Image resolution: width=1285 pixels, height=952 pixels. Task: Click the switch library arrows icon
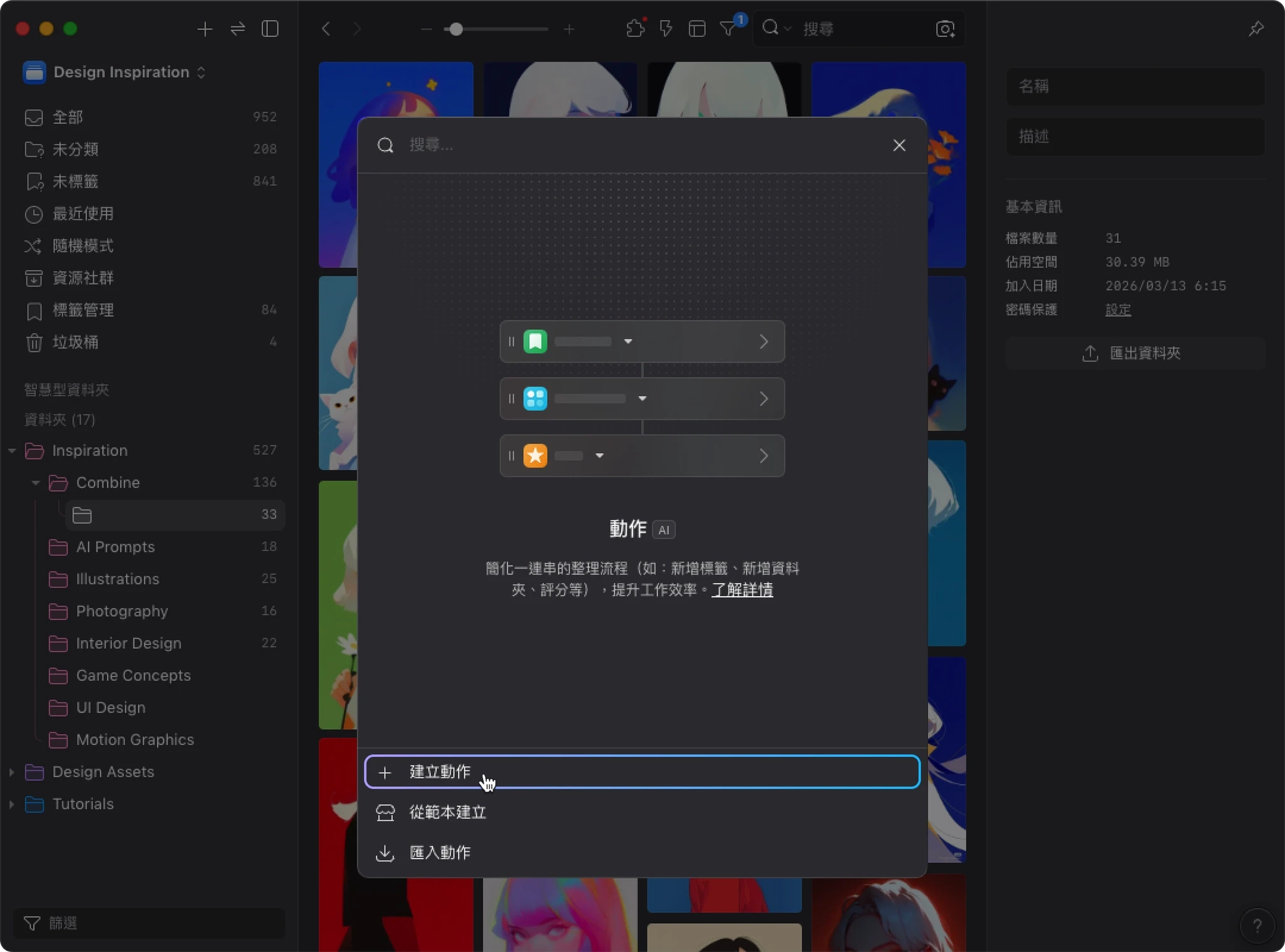point(238,29)
